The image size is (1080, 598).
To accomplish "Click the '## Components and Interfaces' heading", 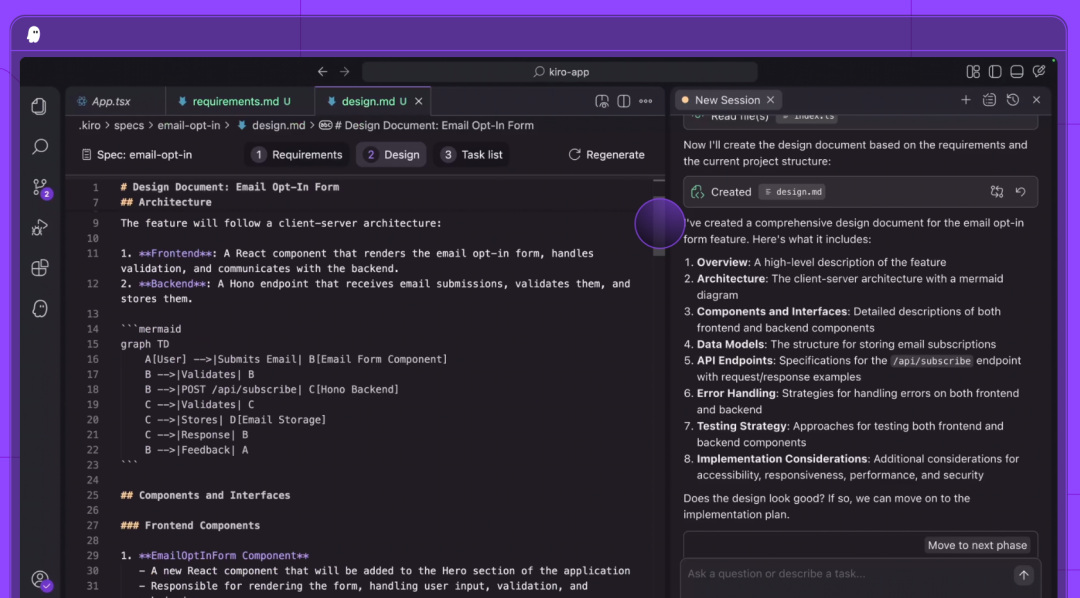I will coord(205,495).
